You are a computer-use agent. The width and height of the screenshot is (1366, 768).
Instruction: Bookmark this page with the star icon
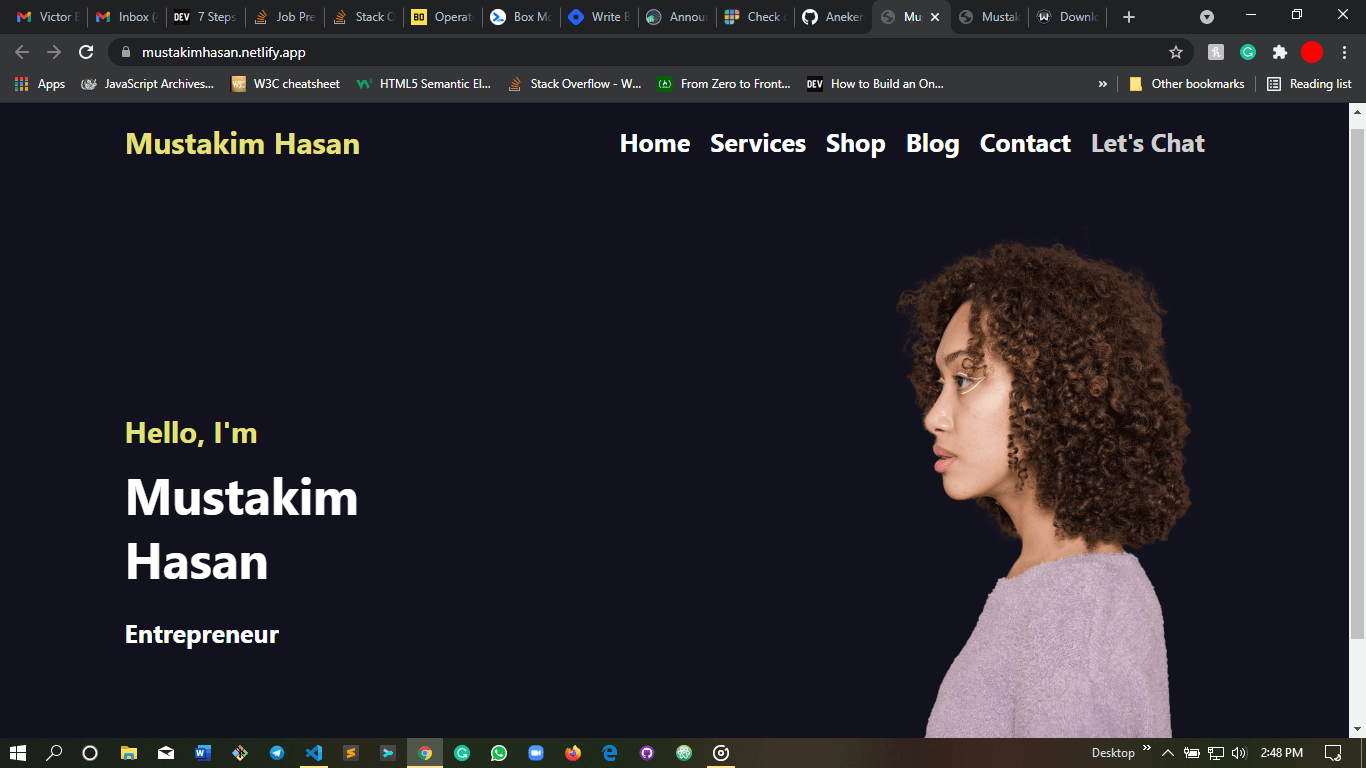tap(1176, 52)
